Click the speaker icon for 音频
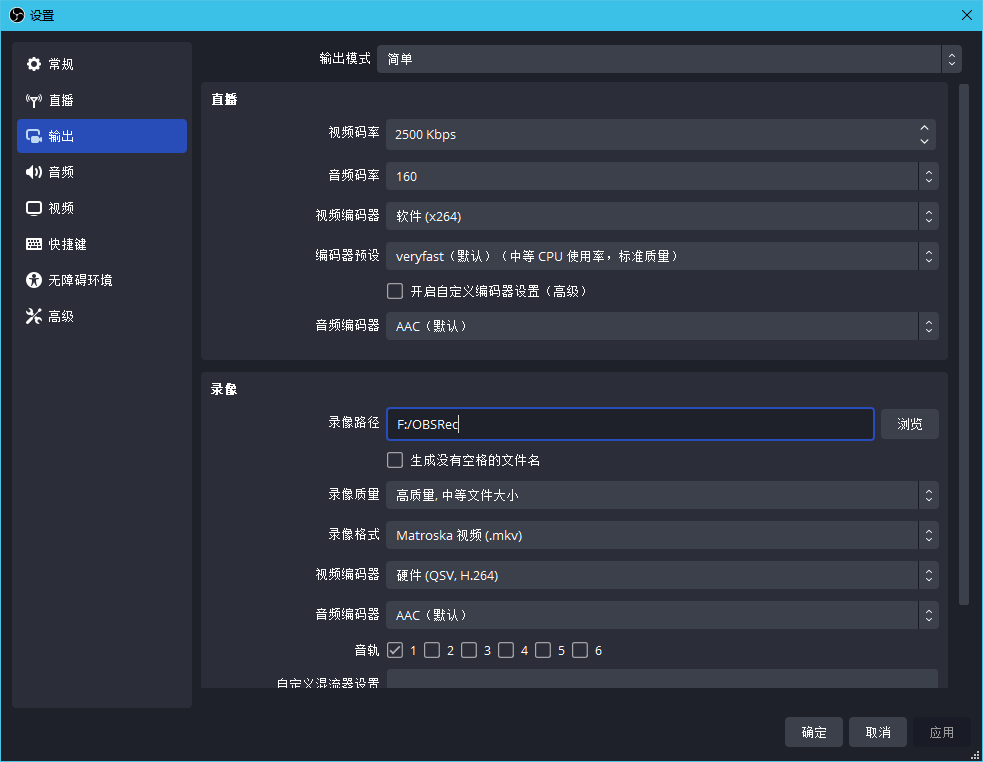 [34, 172]
